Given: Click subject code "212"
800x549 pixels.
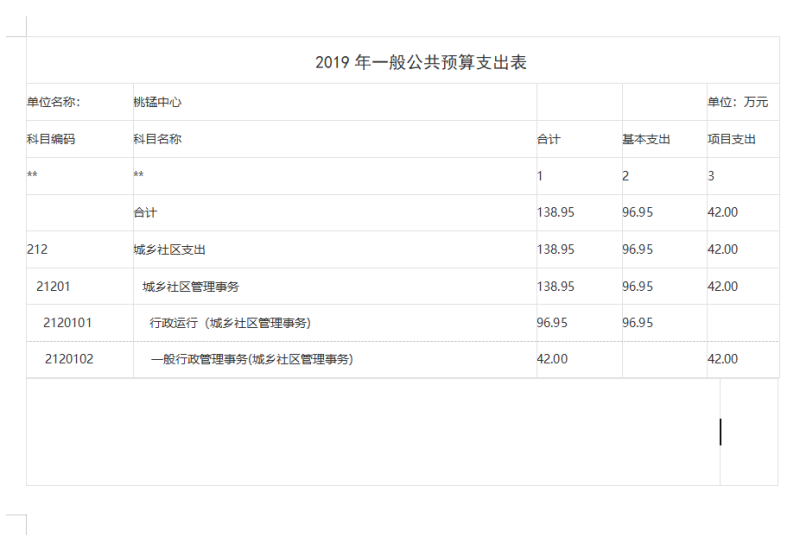Looking at the screenshot, I should tap(37, 249).
